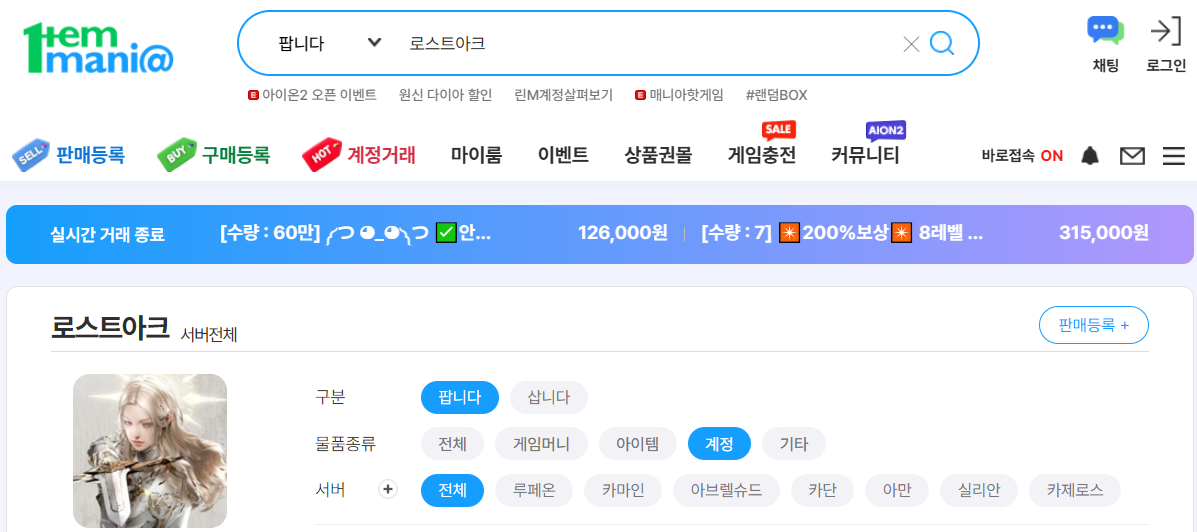The height and width of the screenshot is (532, 1197).
Task: Open the 커뮤니티 menu
Action: (866, 156)
